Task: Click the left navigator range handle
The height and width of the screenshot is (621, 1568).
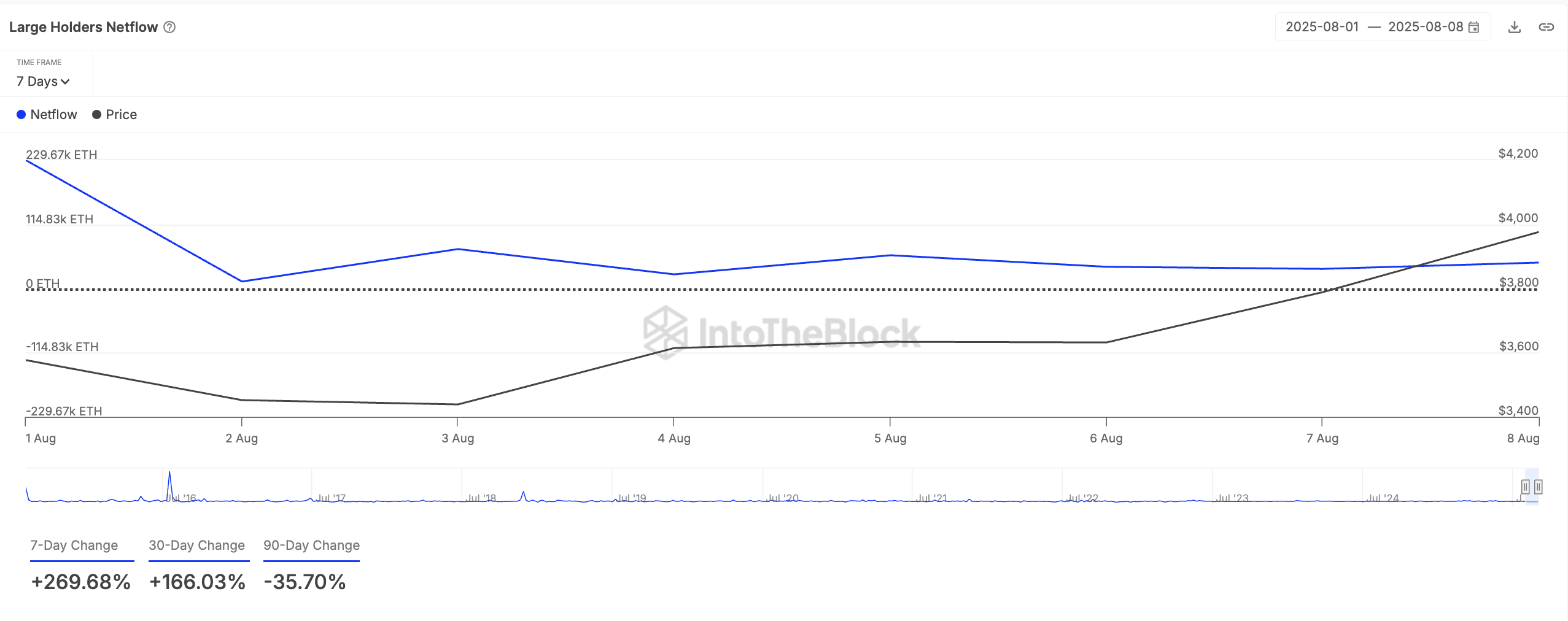Action: click(1525, 487)
